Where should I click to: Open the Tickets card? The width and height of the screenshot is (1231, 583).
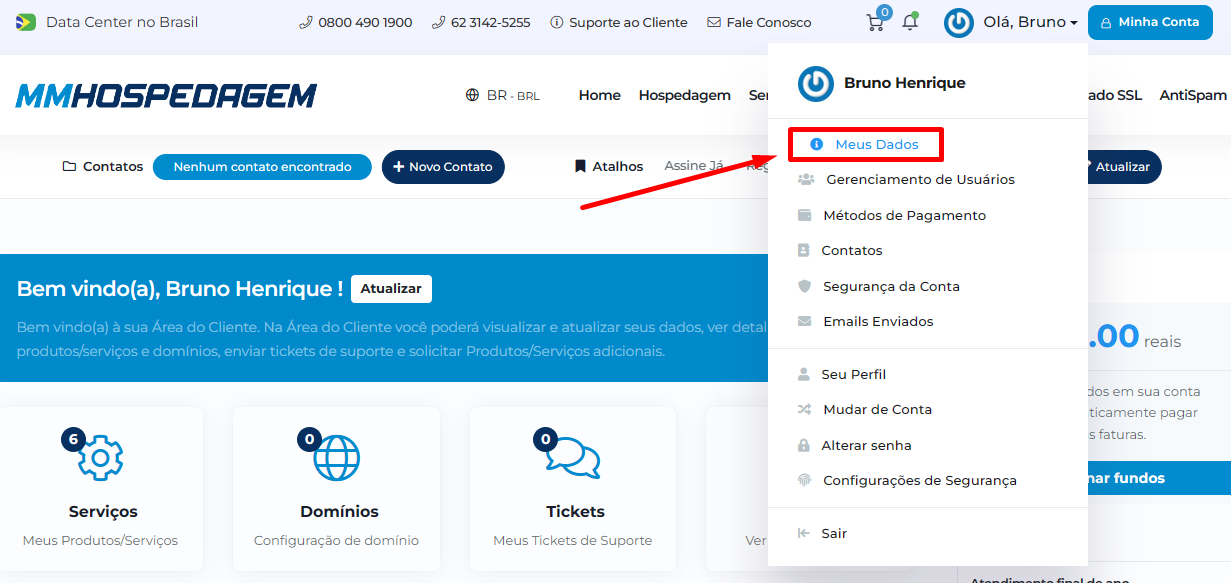(x=572, y=489)
